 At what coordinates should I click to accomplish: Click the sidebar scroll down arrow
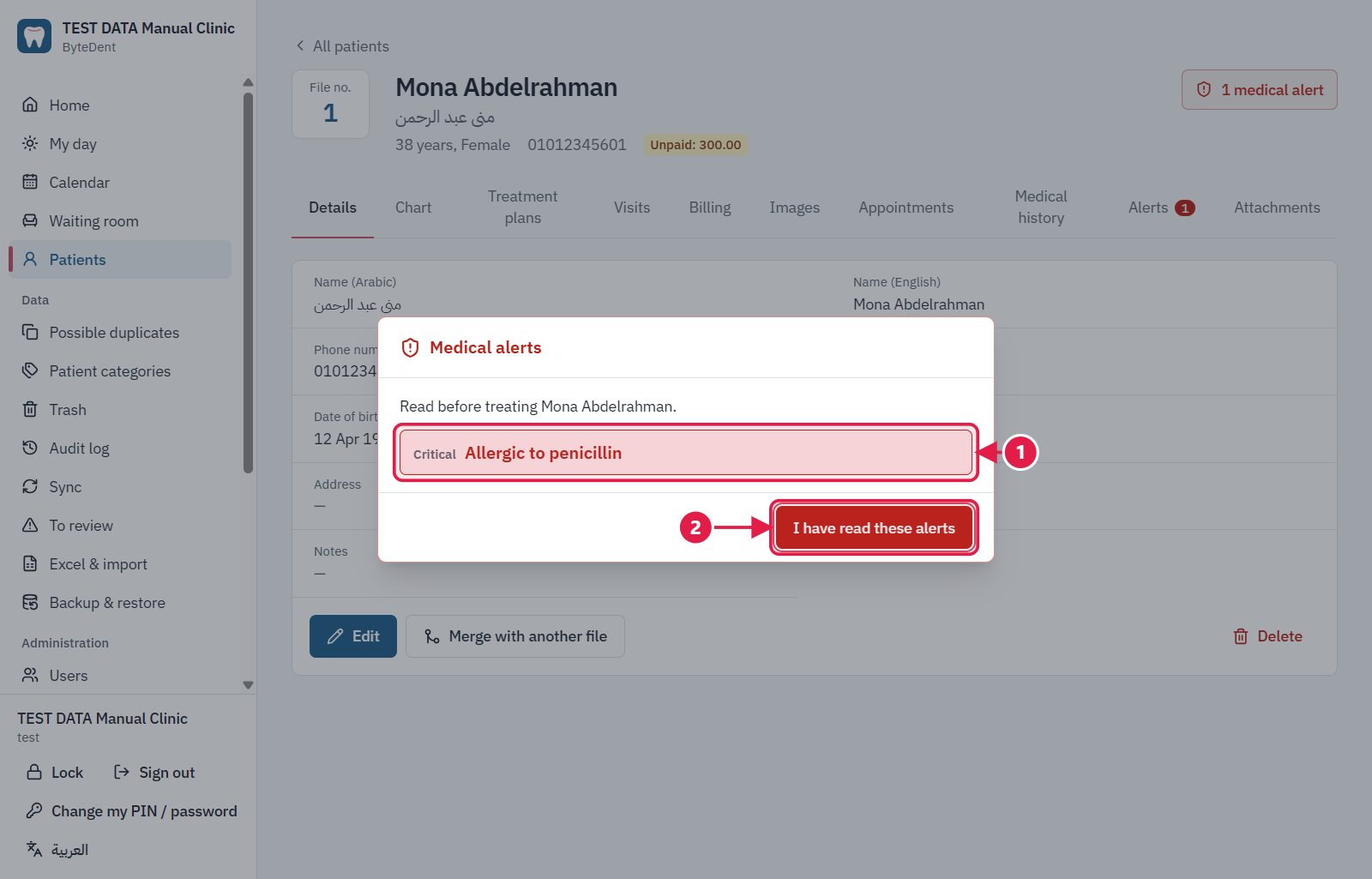248,685
